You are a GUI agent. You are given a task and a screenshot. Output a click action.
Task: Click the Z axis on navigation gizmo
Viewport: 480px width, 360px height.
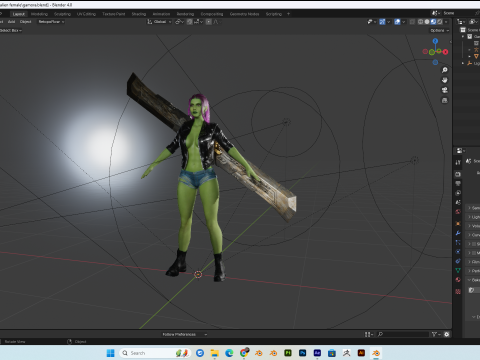click(435, 41)
